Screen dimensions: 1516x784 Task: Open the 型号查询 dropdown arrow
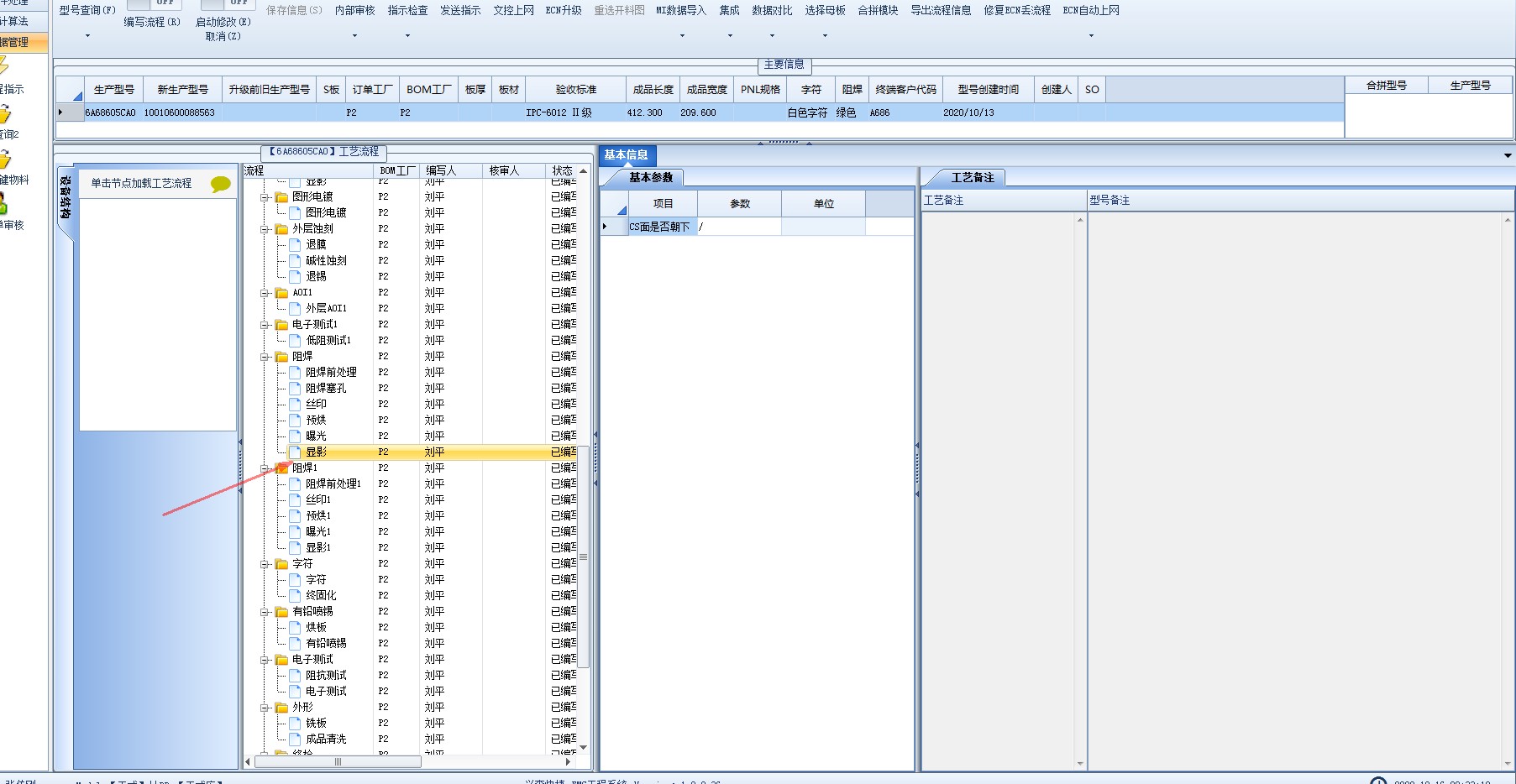point(87,36)
